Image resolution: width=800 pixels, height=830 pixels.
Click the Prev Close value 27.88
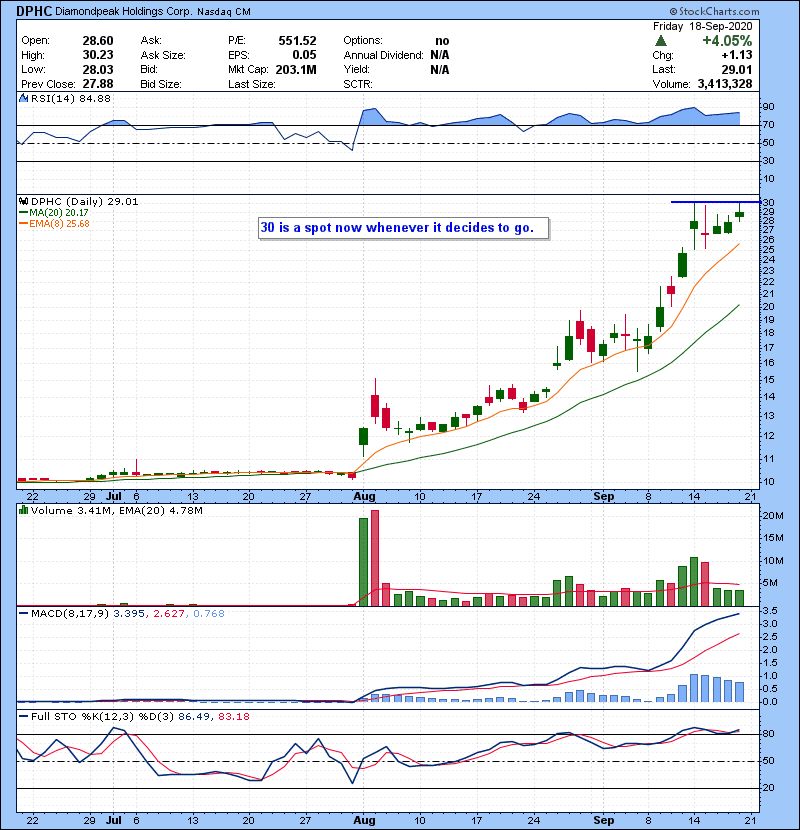coord(98,84)
